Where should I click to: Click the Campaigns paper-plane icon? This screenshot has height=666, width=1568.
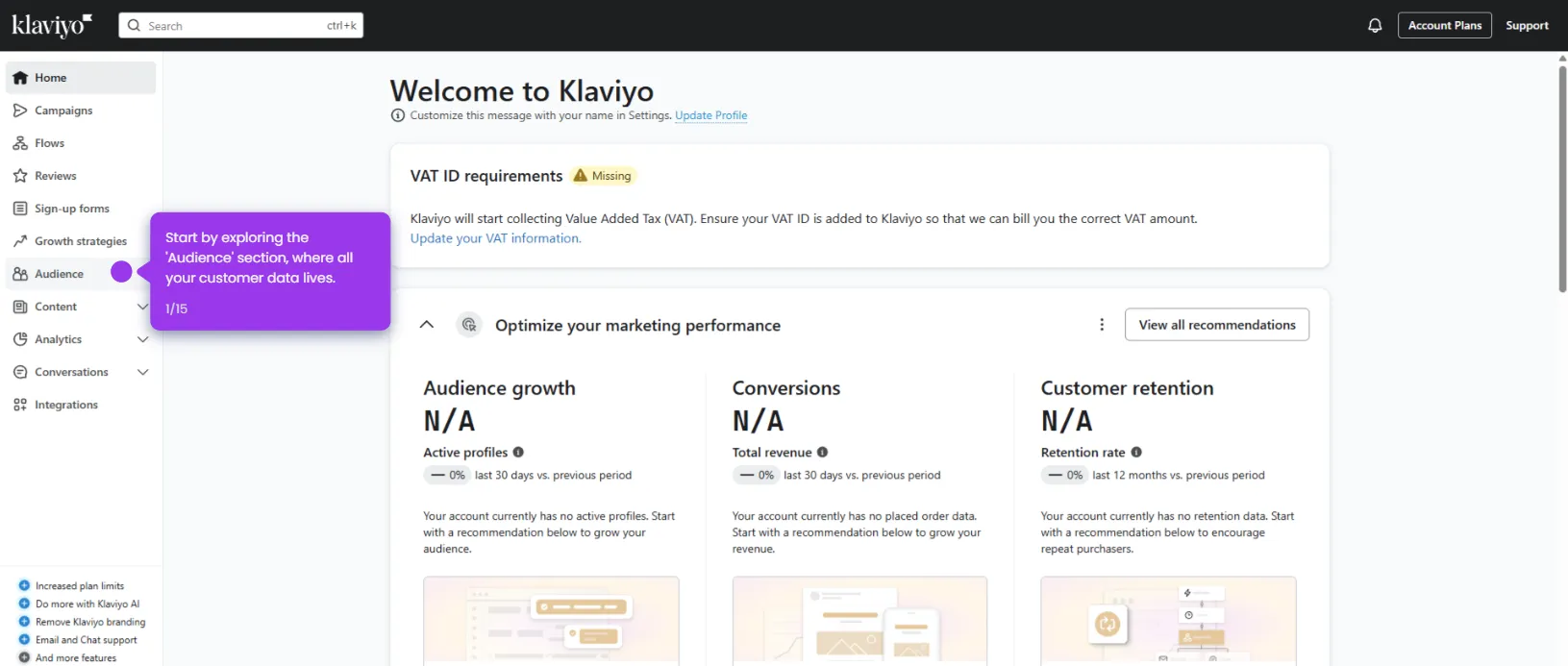(x=20, y=111)
